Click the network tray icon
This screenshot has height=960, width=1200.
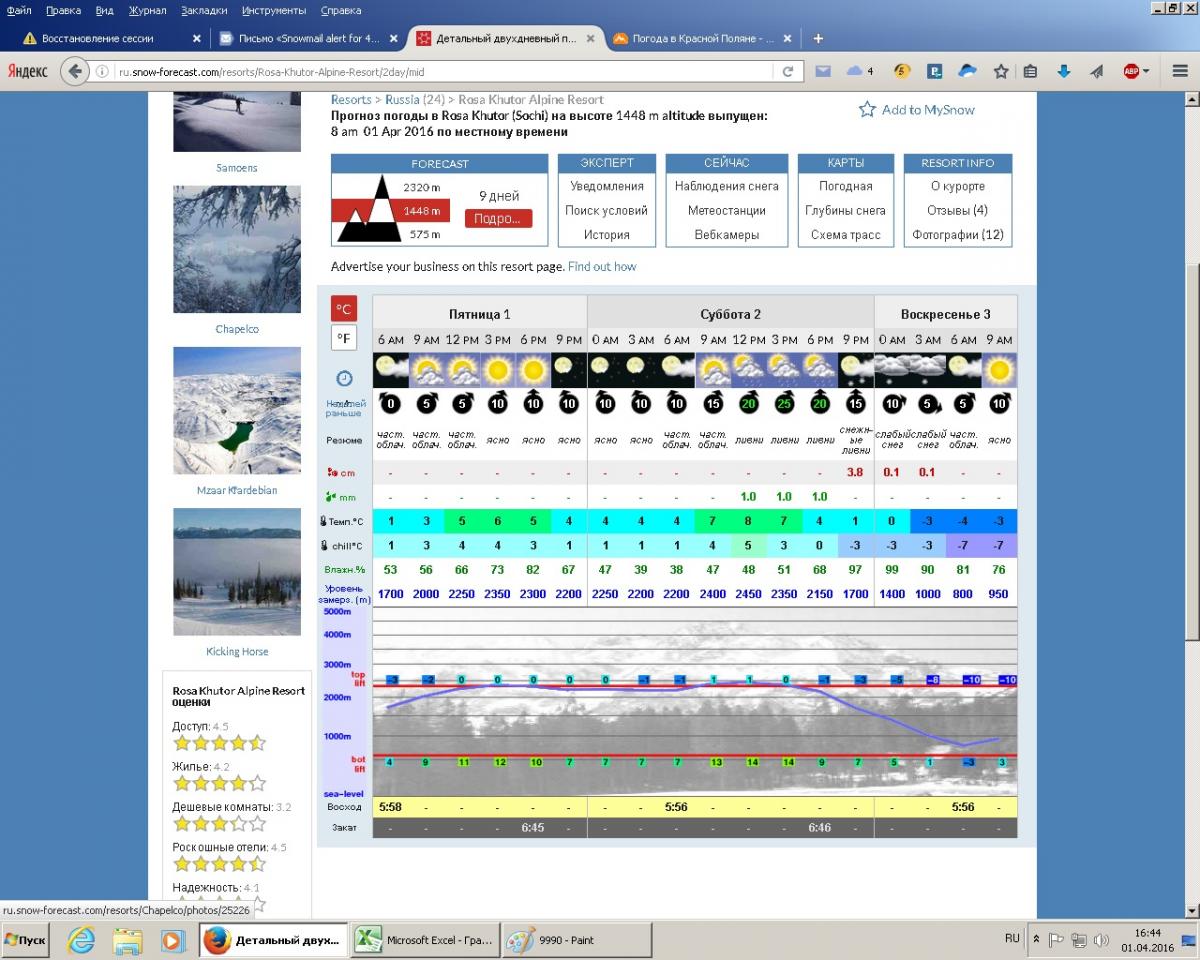pos(1079,940)
